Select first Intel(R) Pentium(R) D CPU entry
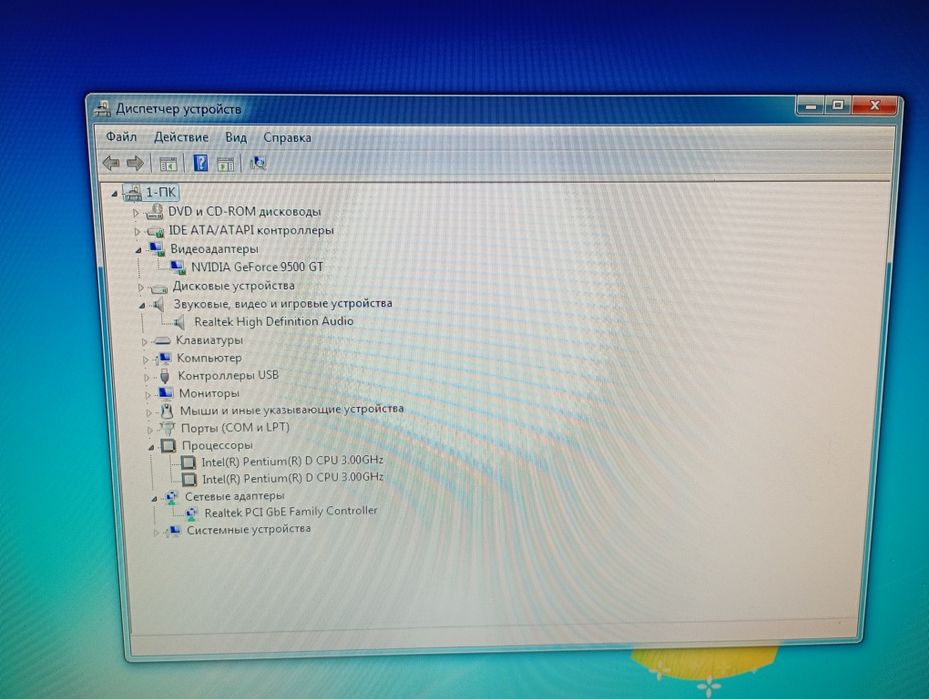Screen dimensions: 929x699 292,460
